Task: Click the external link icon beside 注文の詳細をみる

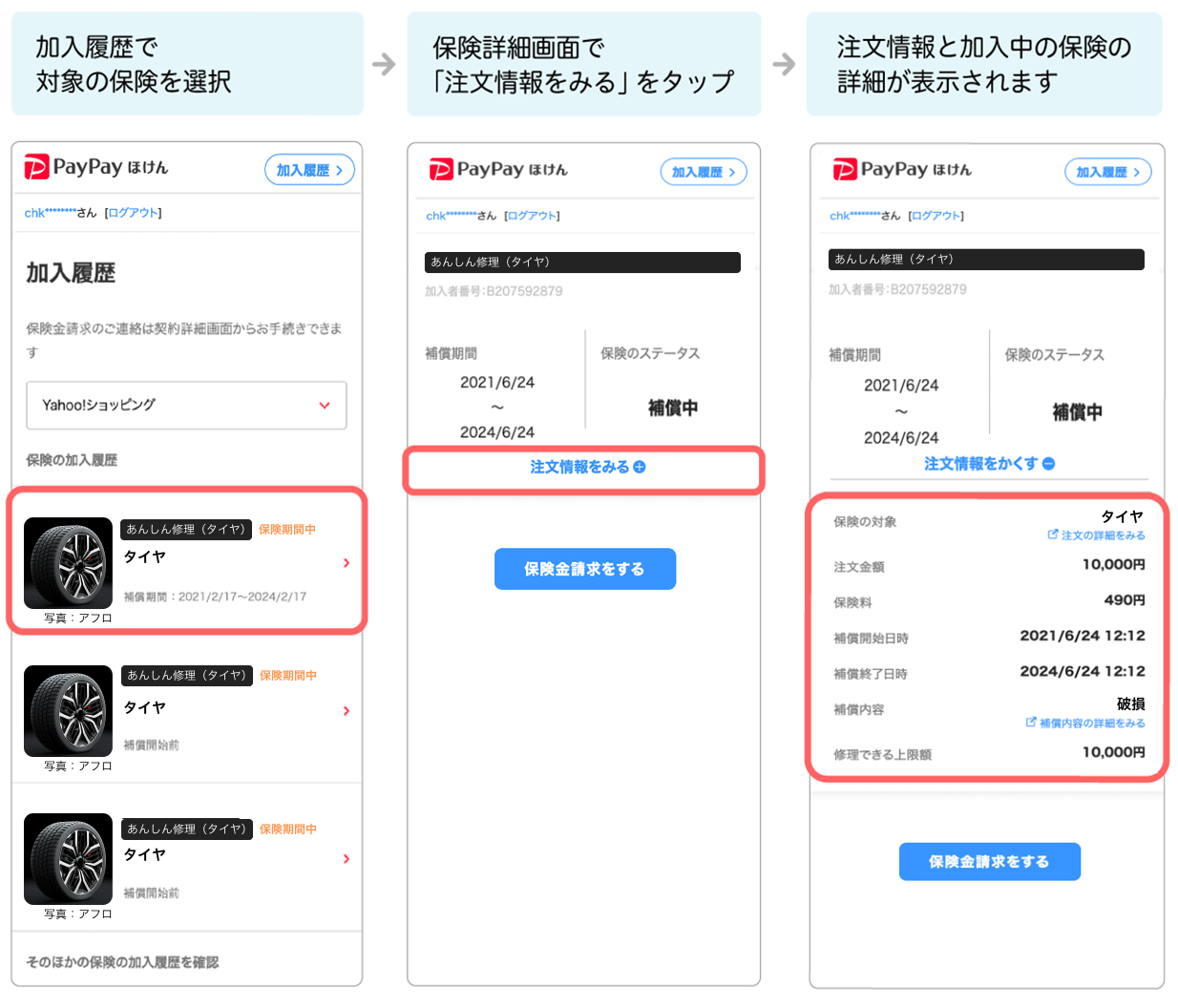Action: click(x=1054, y=535)
